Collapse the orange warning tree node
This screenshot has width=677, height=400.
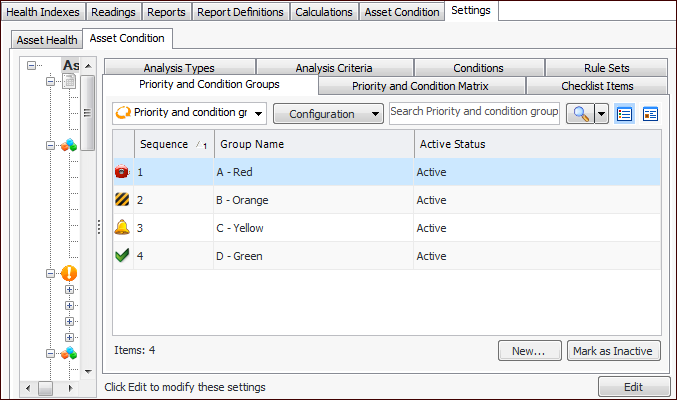(x=50, y=273)
